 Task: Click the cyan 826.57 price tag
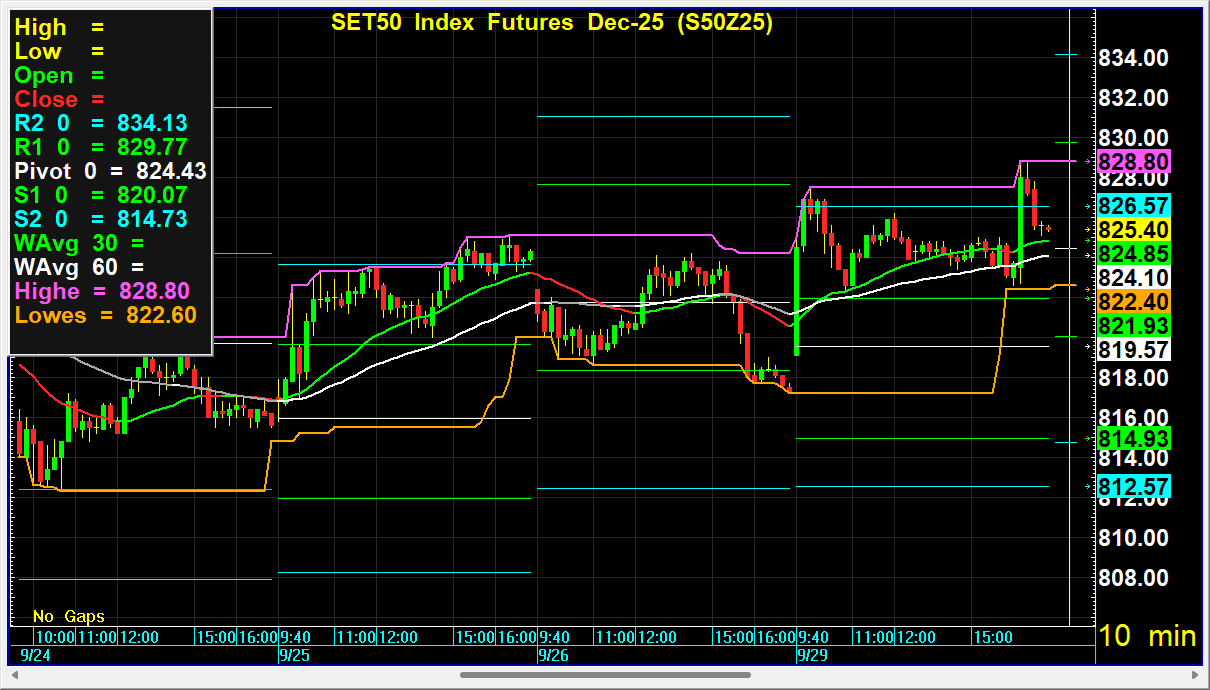(x=1133, y=206)
